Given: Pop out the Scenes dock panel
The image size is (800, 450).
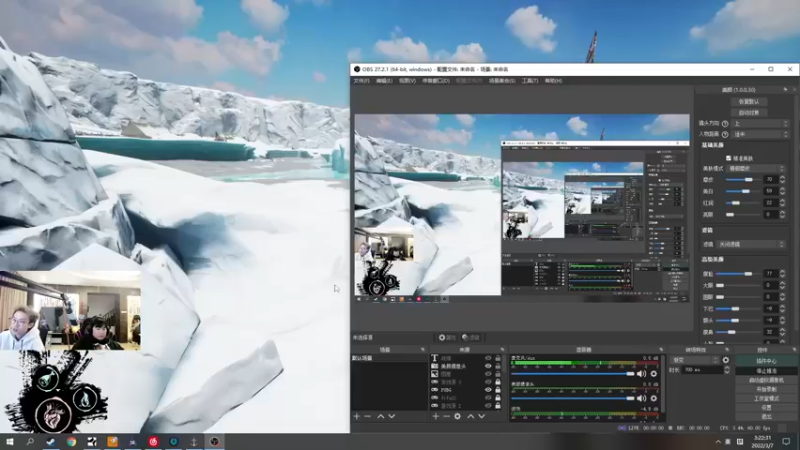Looking at the screenshot, I should pyautogui.click(x=422, y=350).
